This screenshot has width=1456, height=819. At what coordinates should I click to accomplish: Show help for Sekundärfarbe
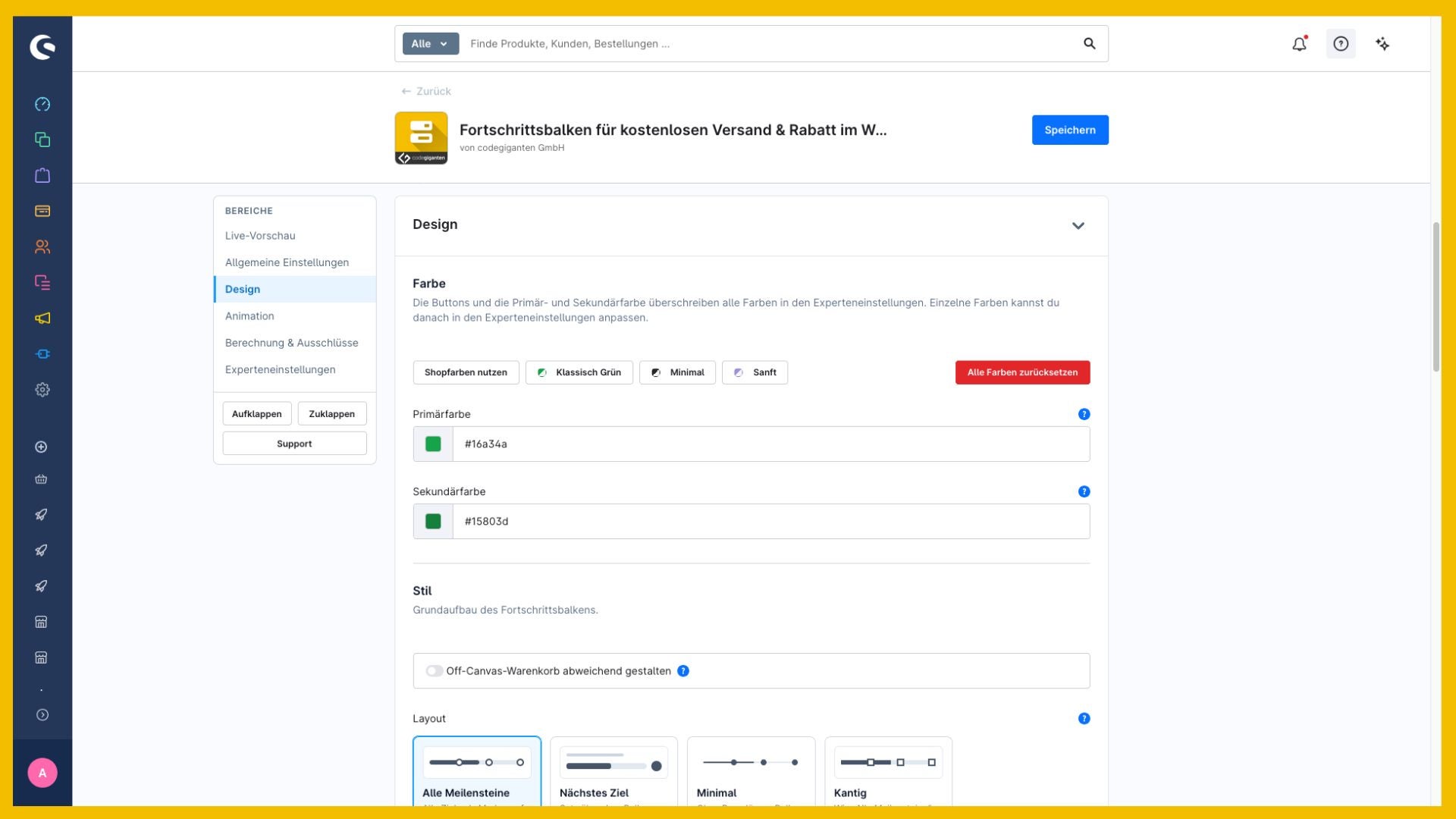1084,491
